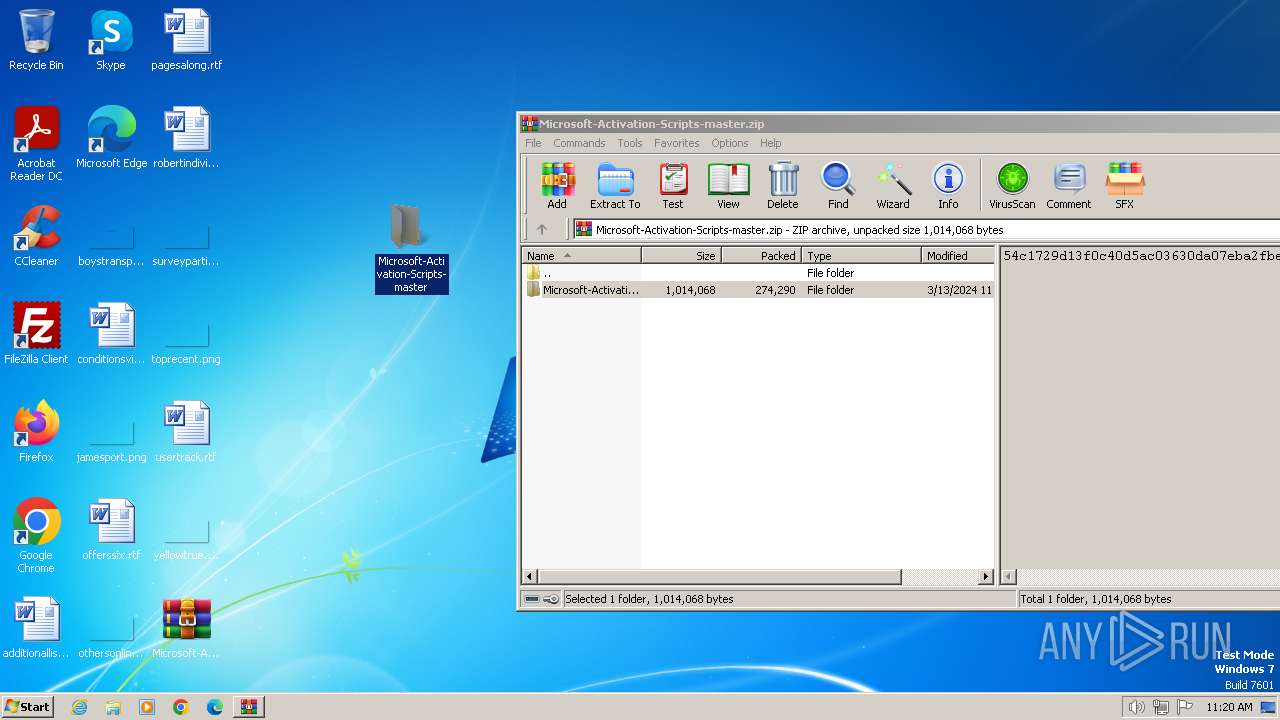Click the comment hash text in right pane
1280x720 pixels.
tap(1141, 256)
